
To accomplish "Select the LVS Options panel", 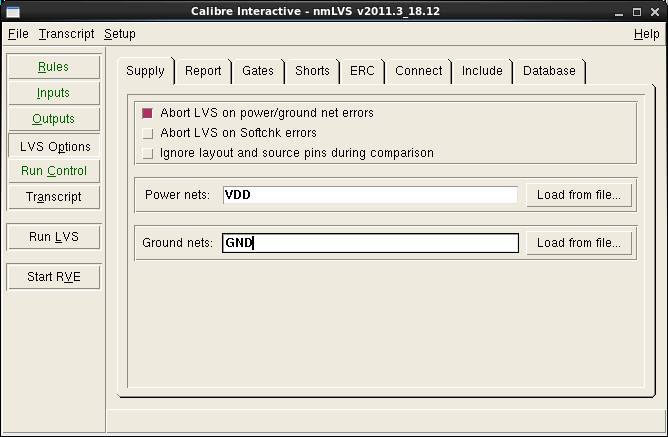I will (x=54, y=146).
